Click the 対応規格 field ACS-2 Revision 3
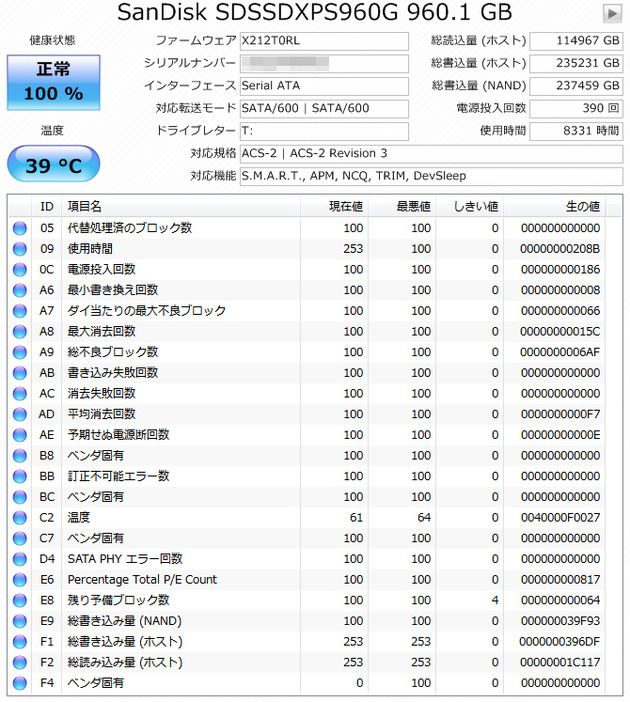The image size is (630, 702). (x=431, y=154)
